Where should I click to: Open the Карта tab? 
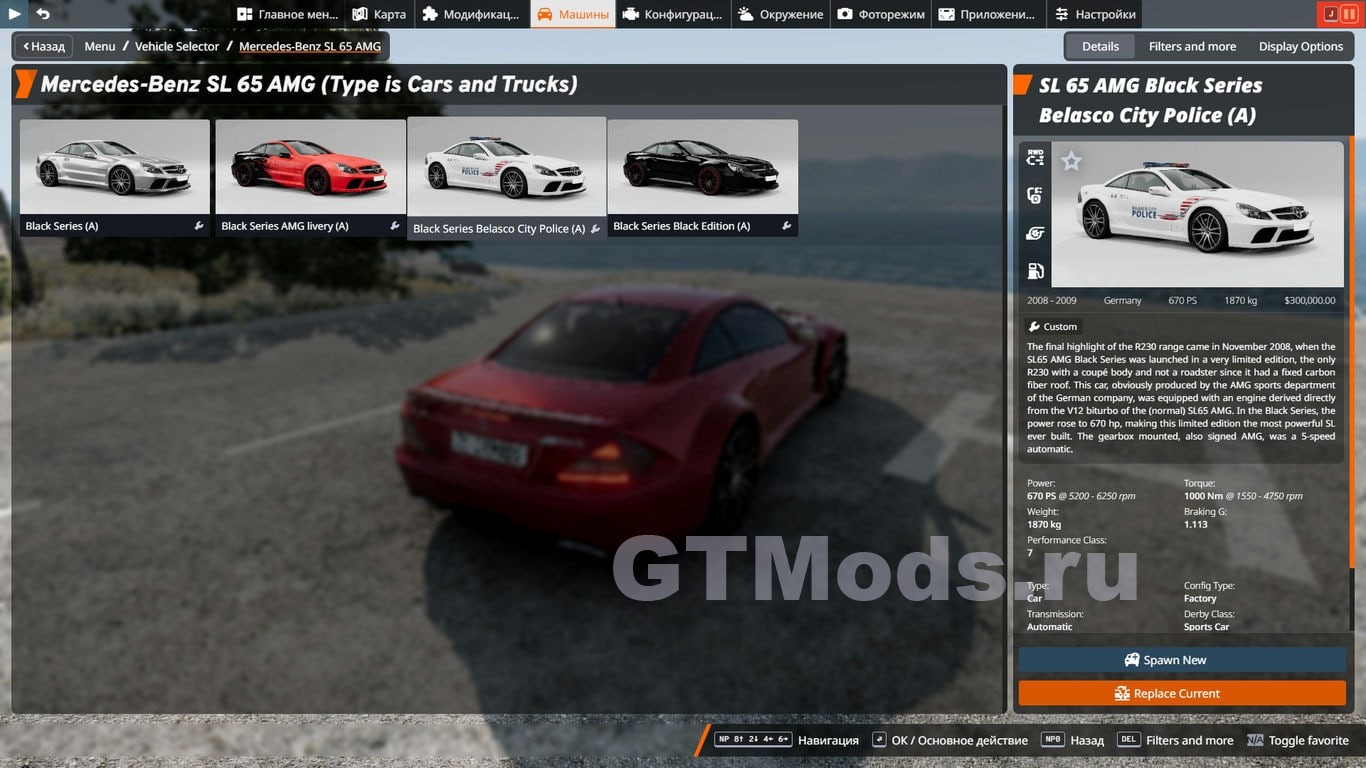(x=379, y=14)
